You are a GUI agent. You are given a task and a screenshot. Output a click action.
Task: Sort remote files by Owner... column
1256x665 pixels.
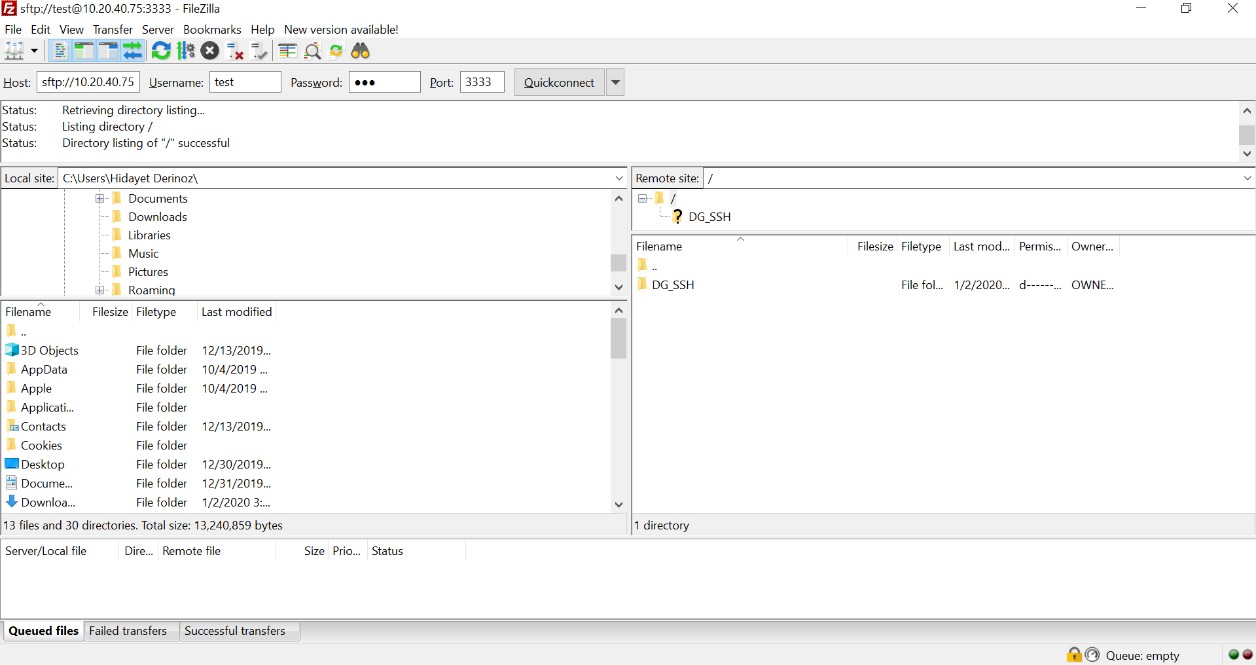click(x=1092, y=246)
